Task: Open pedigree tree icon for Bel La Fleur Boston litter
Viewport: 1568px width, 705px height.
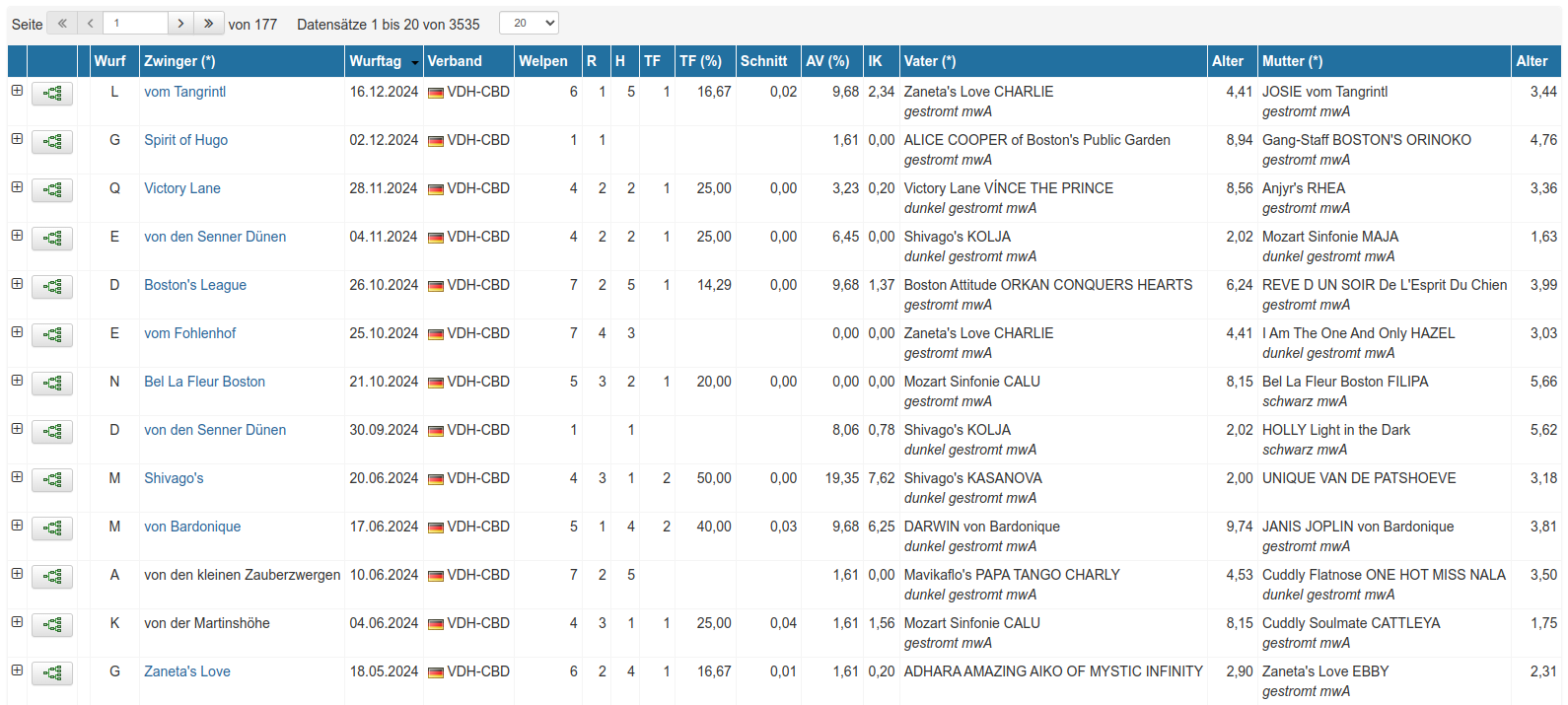Action: pyautogui.click(x=52, y=384)
